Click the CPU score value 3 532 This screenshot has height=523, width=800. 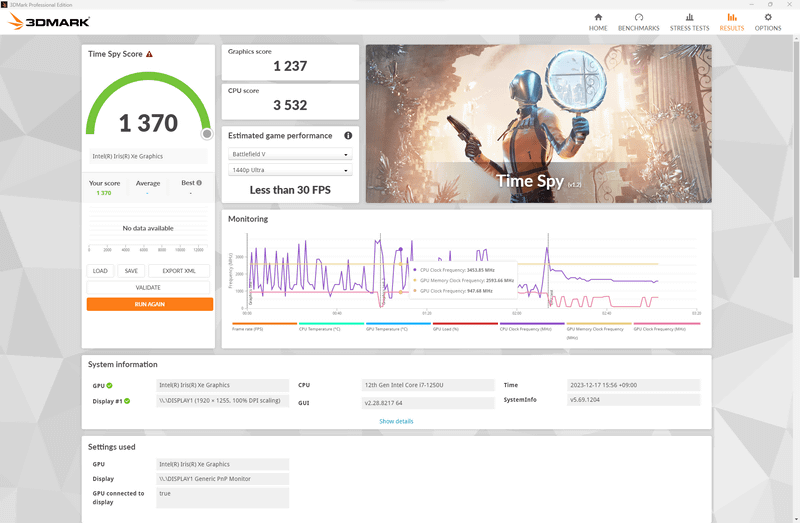coord(290,106)
